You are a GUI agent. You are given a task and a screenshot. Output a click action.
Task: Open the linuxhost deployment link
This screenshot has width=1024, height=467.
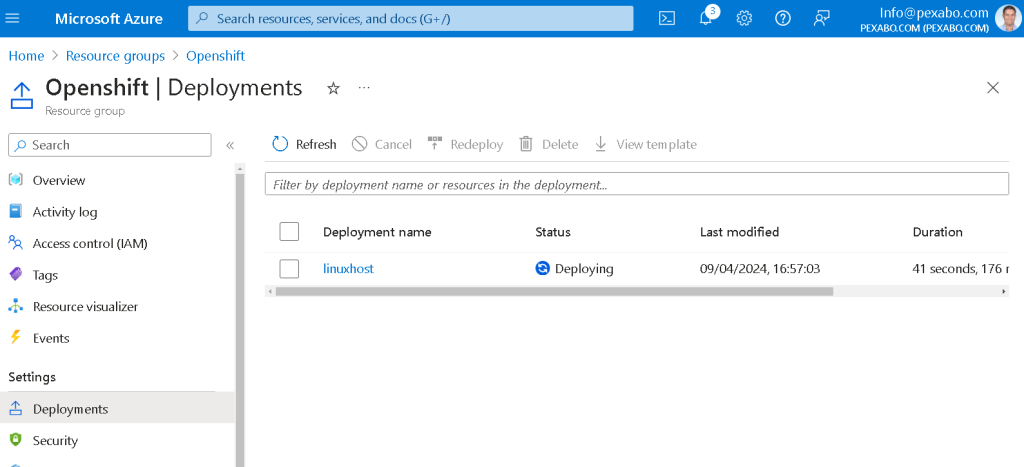coord(348,268)
